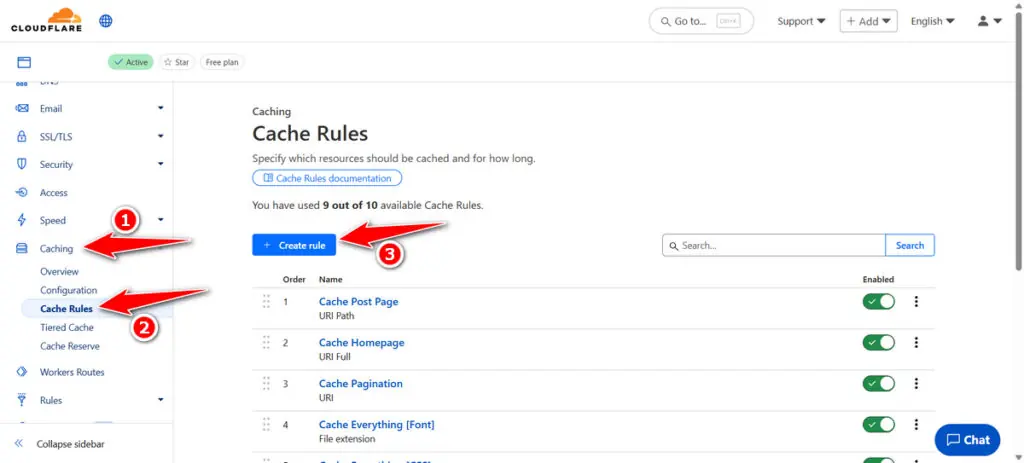Image resolution: width=1024 pixels, height=463 pixels.
Task: Open Workers Routes in sidebar
Action: [x=72, y=372]
